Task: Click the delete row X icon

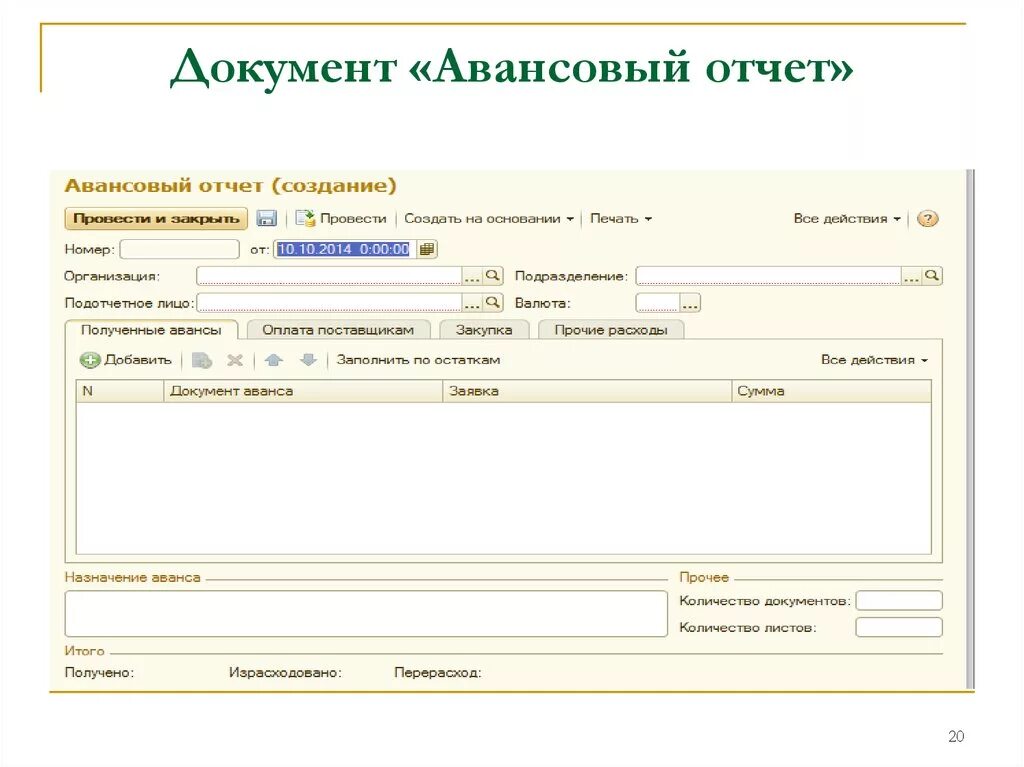Action: point(234,360)
